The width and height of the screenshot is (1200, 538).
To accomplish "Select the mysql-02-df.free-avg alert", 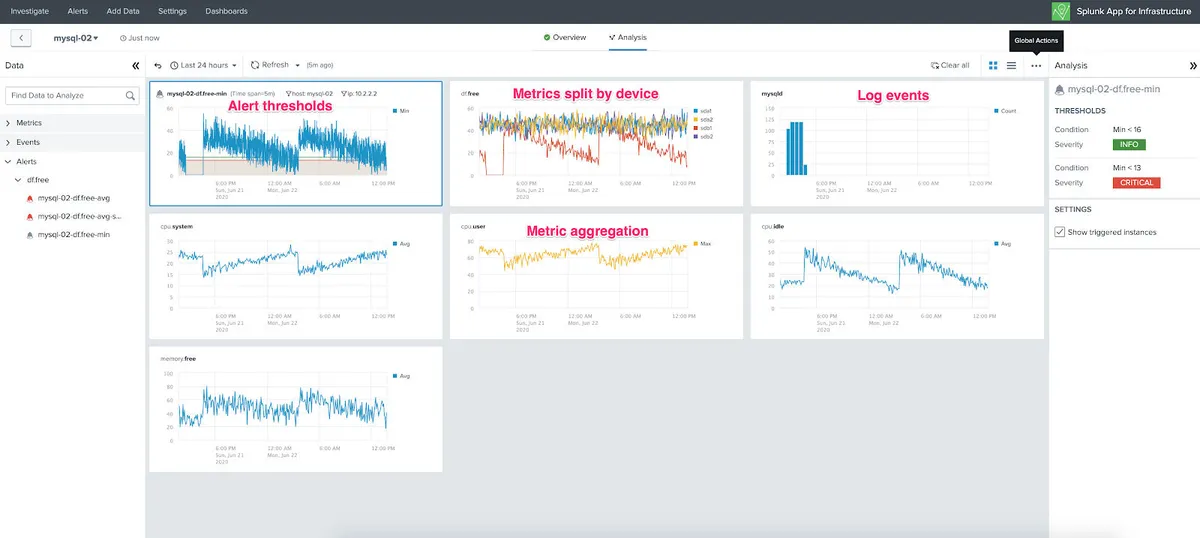I will [72, 198].
